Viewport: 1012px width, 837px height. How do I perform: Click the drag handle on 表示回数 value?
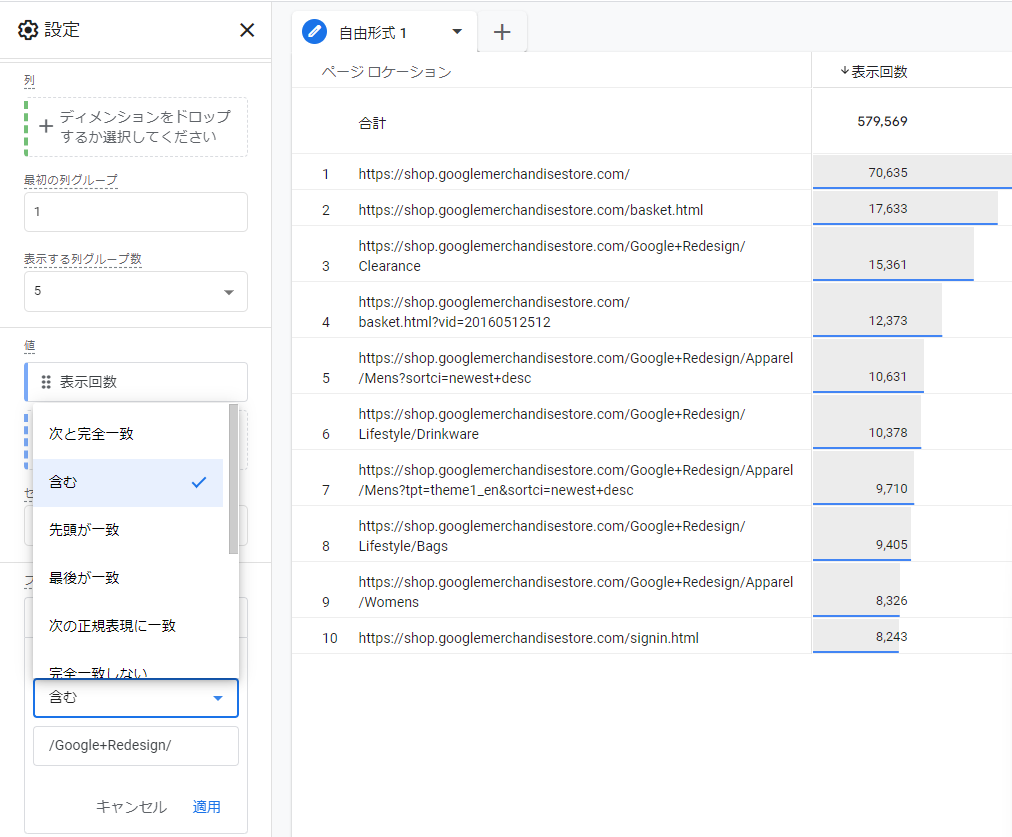tap(46, 382)
